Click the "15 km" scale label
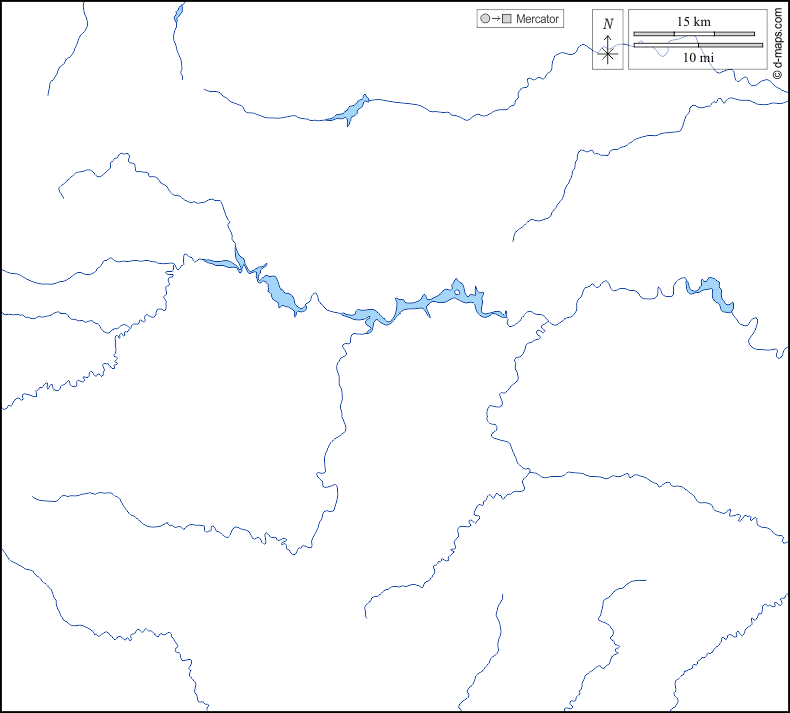Screen dimensions: 790x713 click(693, 21)
